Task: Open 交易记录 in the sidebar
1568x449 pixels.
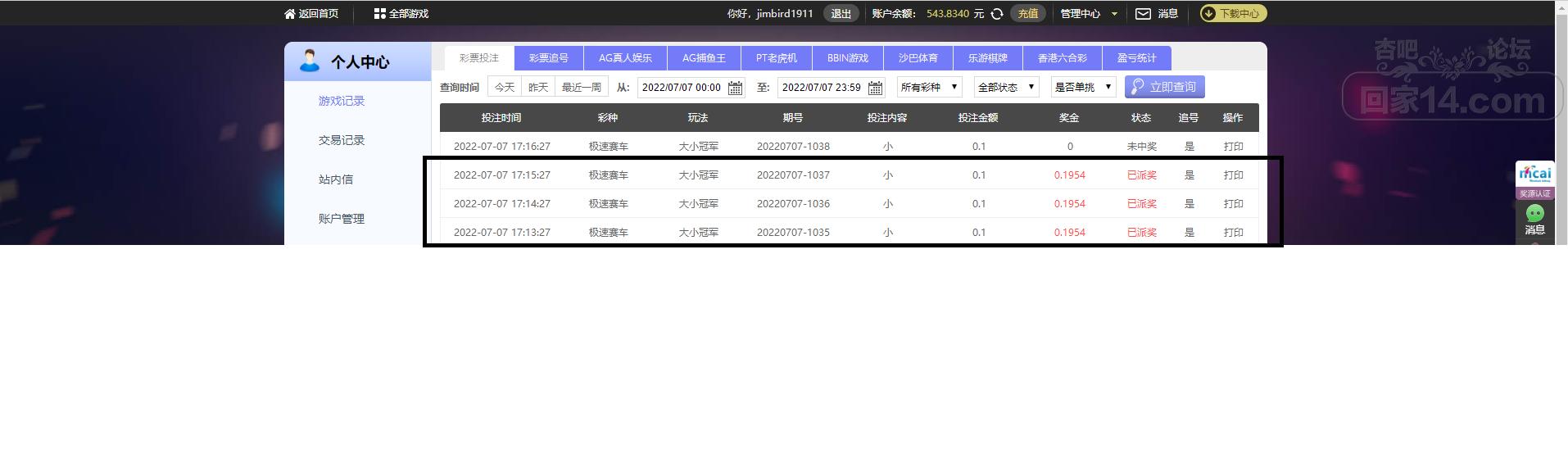Action: 342,140
